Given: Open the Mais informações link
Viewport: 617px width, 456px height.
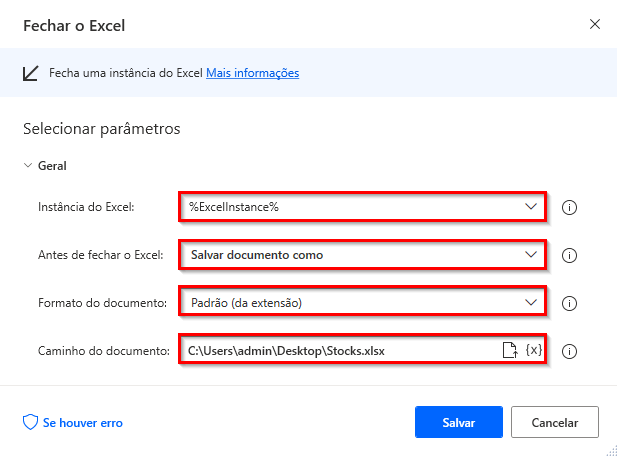Looking at the screenshot, I should click(253, 73).
